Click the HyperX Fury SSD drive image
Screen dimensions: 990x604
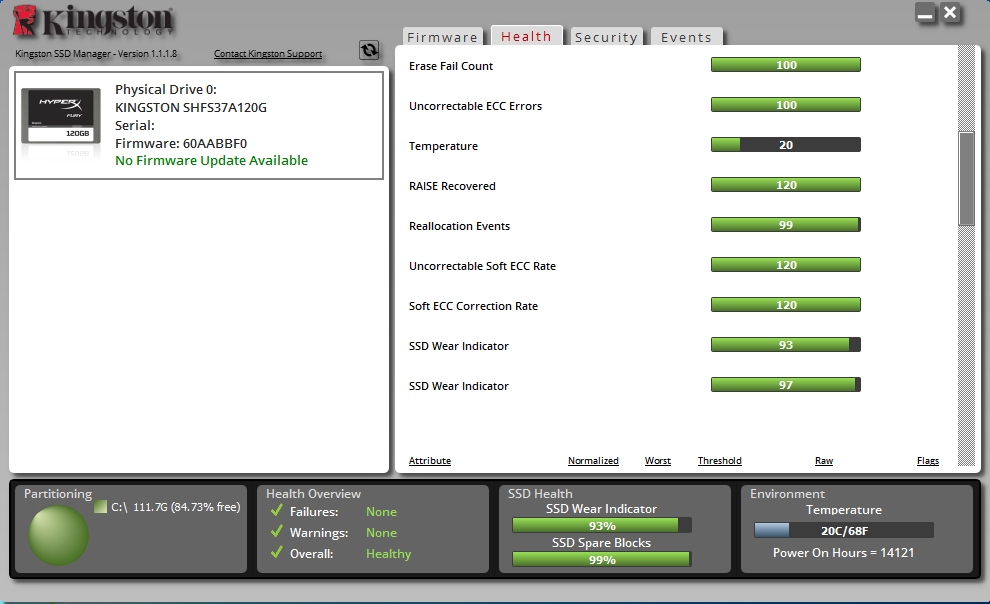tap(61, 117)
